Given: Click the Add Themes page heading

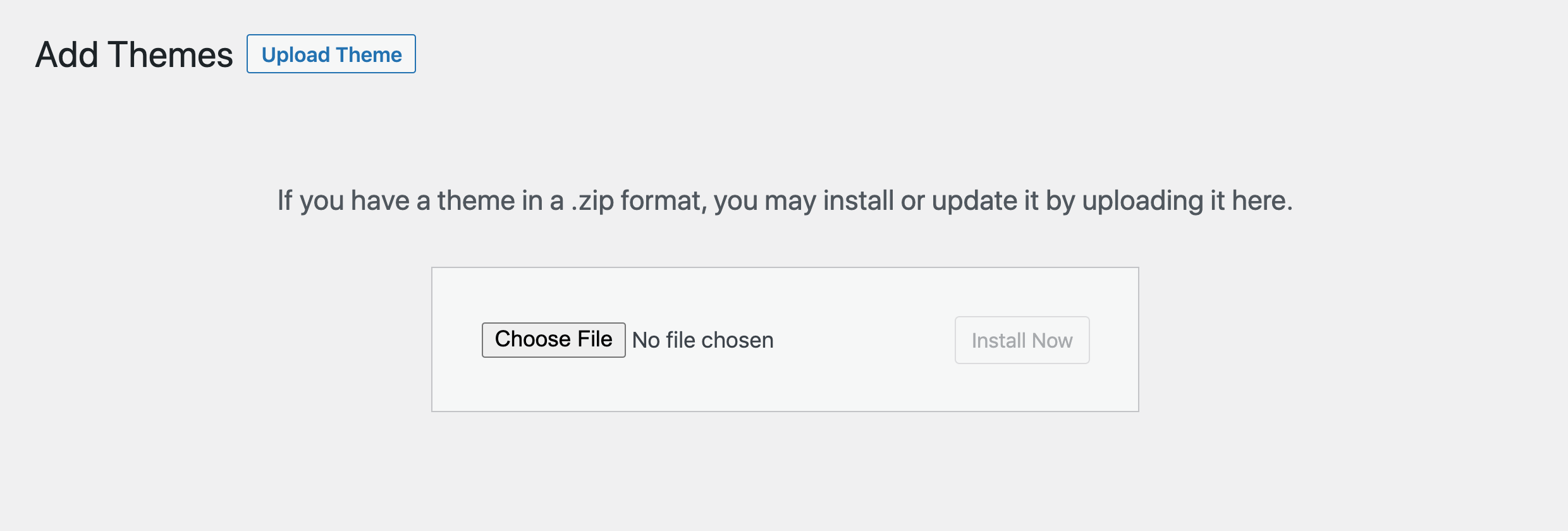Looking at the screenshot, I should tap(133, 54).
